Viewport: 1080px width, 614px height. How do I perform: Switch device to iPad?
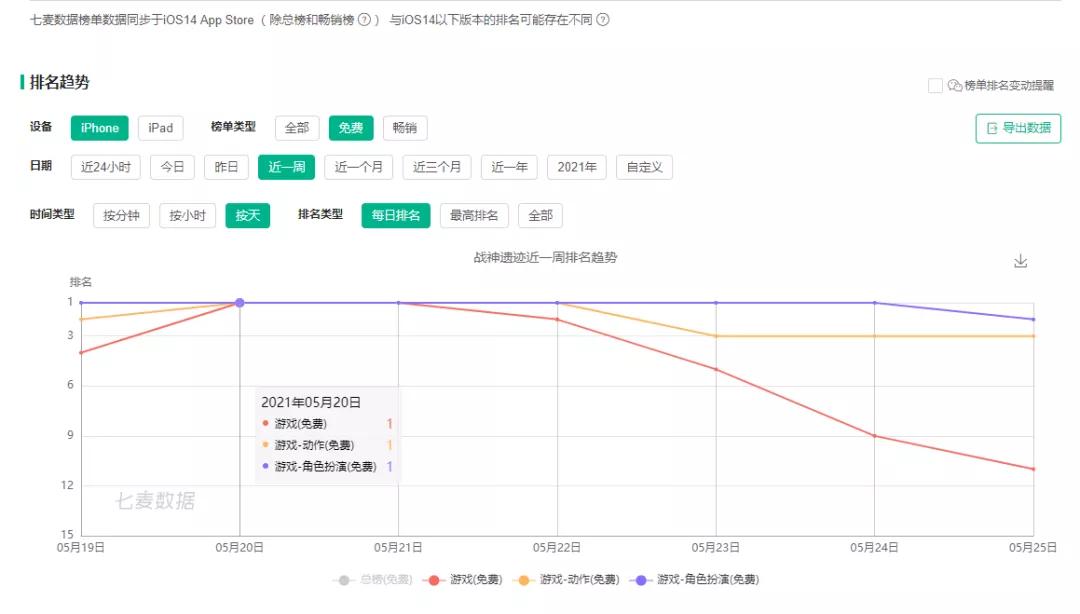pyautogui.click(x=160, y=128)
